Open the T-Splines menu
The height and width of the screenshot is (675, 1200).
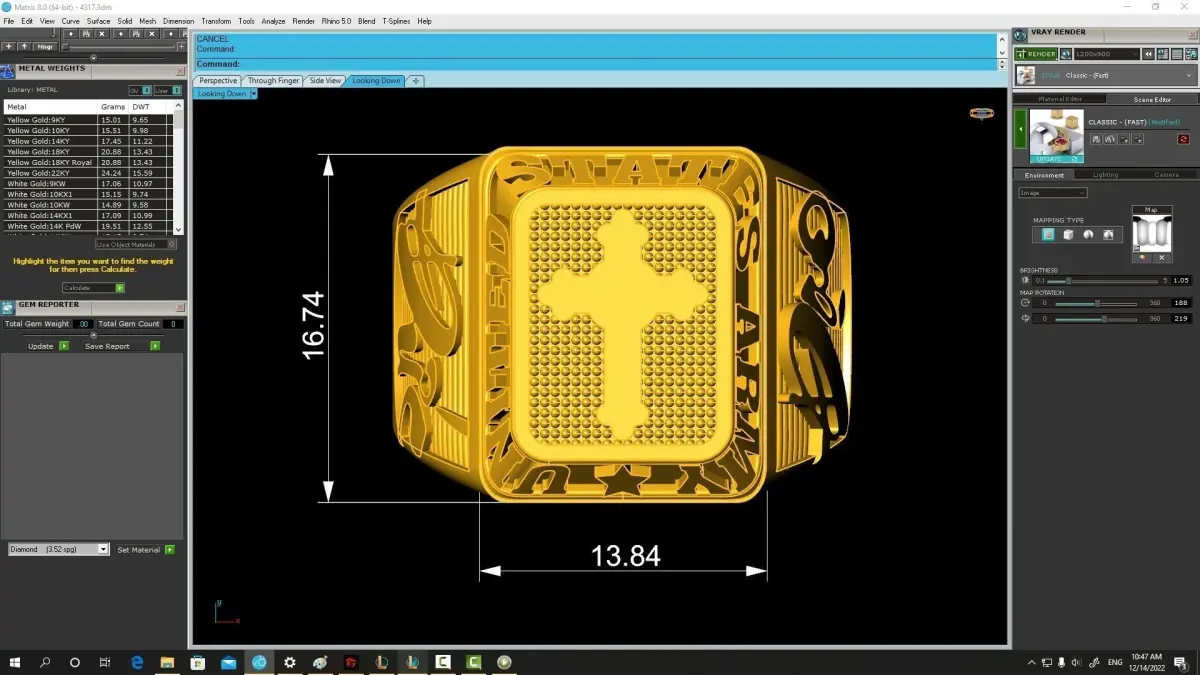(396, 21)
